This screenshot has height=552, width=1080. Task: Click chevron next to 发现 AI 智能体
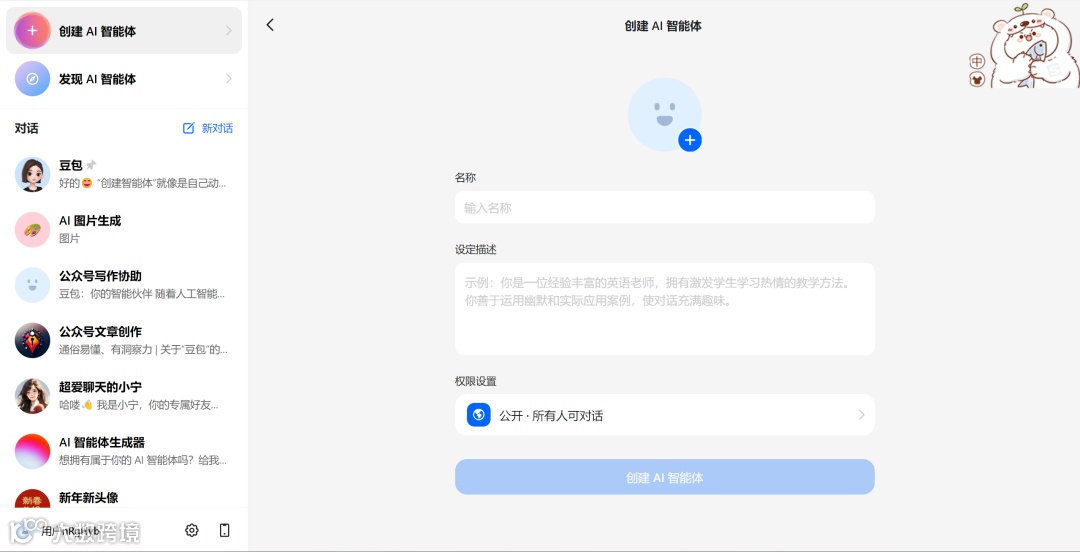[229, 79]
